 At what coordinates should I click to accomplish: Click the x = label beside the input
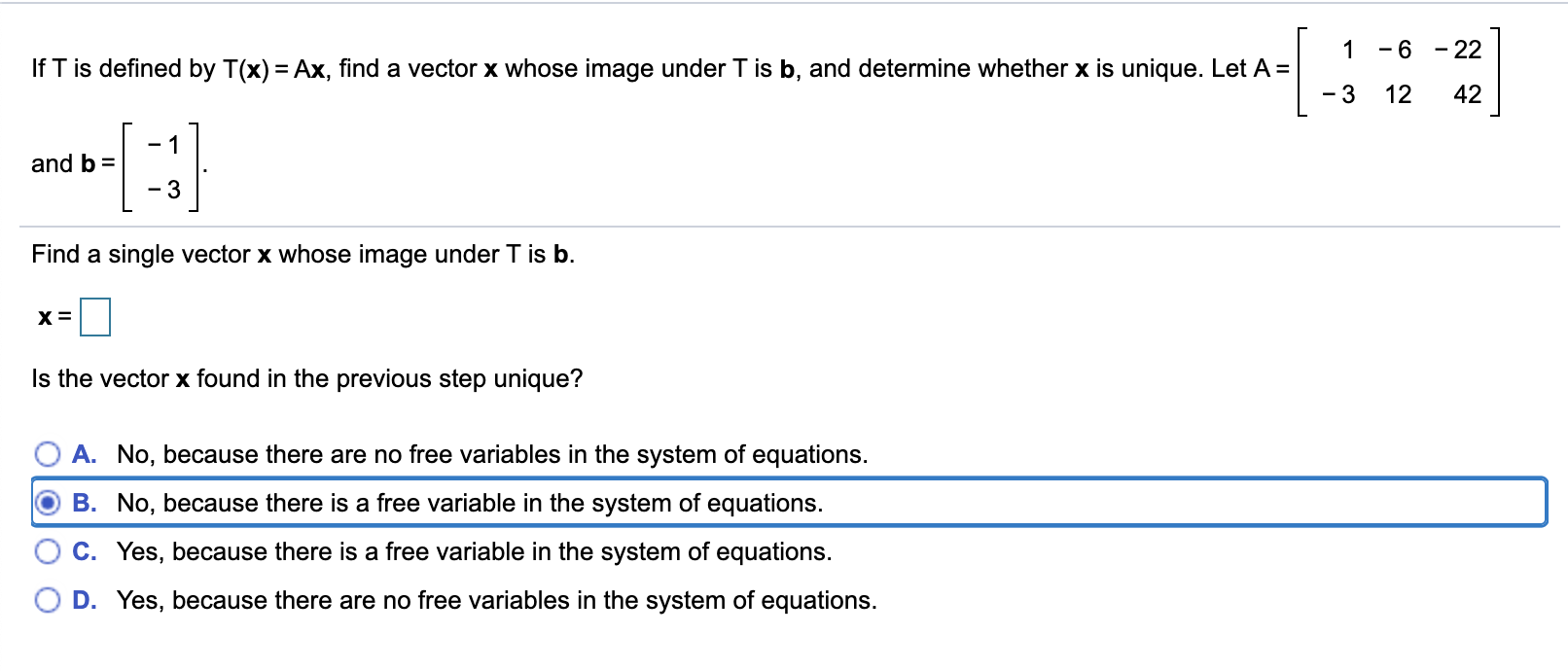(x=51, y=316)
